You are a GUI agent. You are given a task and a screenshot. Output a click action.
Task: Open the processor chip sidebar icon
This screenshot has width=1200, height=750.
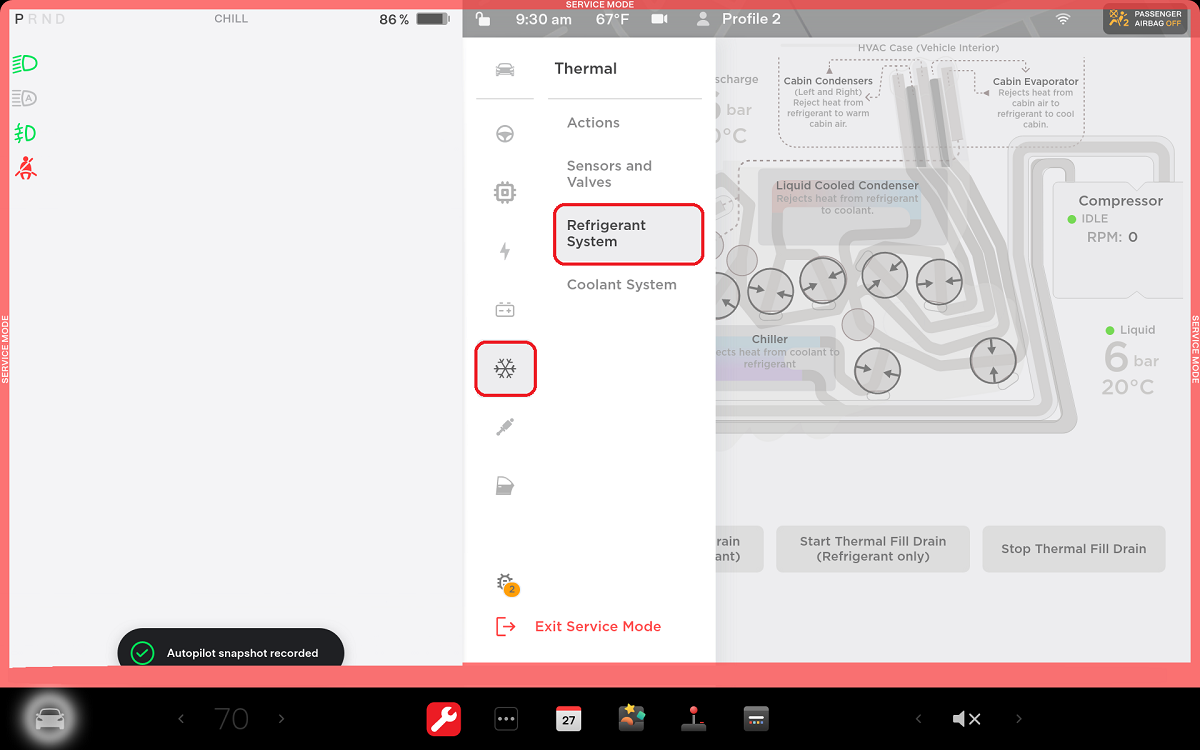(505, 193)
